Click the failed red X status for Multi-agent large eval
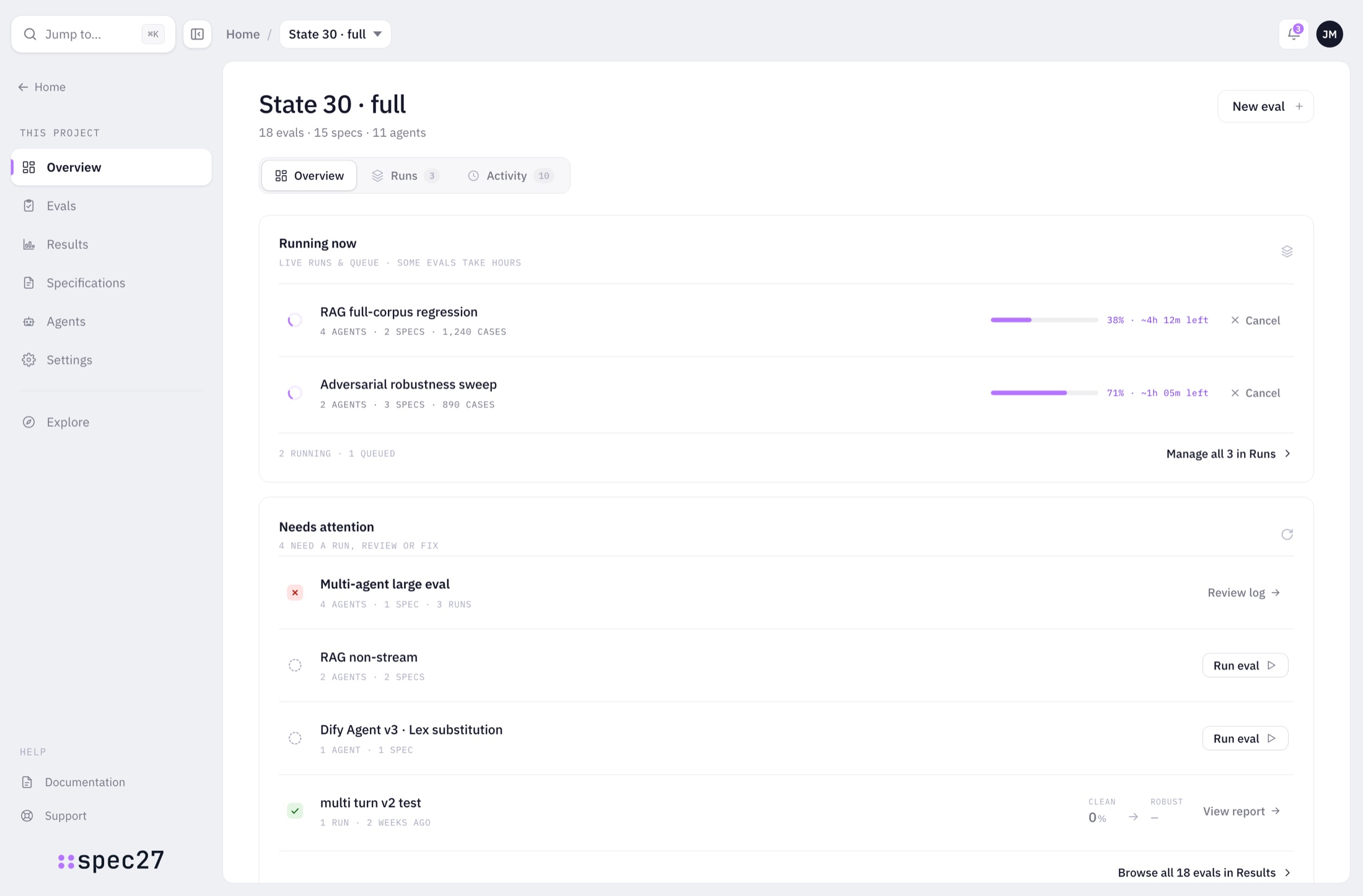The height and width of the screenshot is (896, 1363). [295, 593]
